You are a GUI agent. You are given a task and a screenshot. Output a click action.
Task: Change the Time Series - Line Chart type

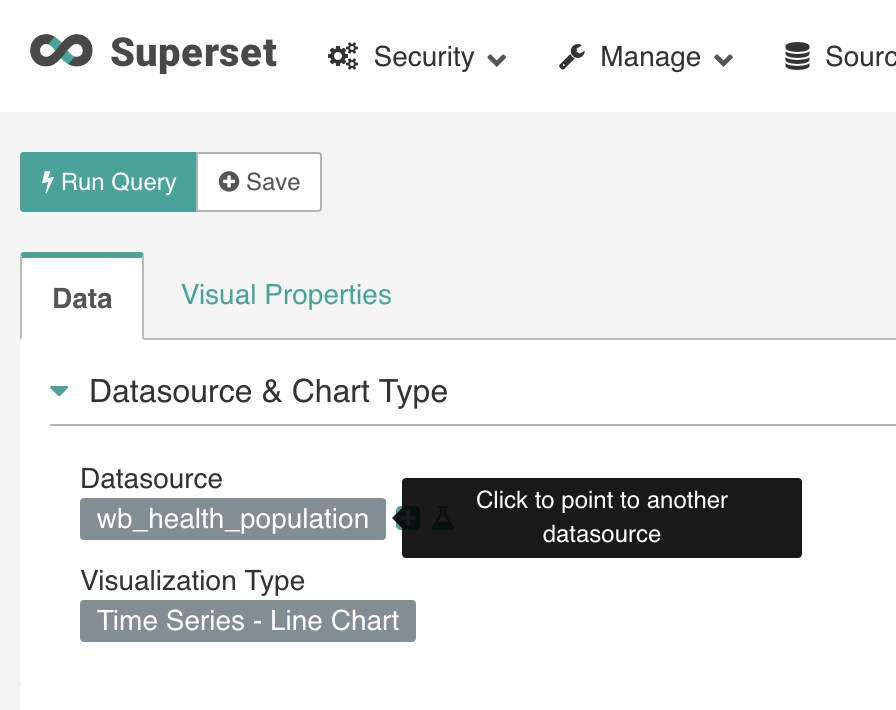248,620
